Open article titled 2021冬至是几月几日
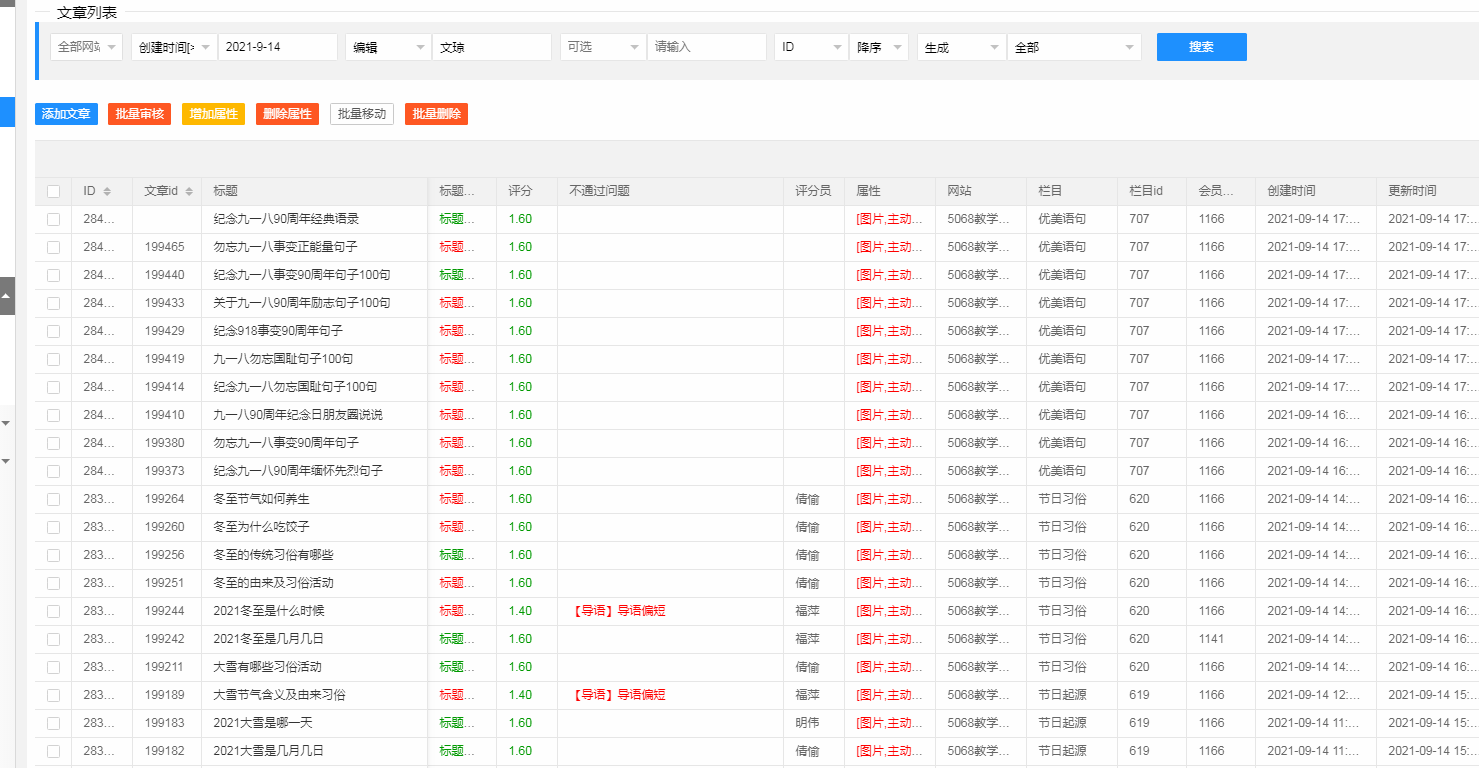This screenshot has height=768, width=1479. coord(268,639)
